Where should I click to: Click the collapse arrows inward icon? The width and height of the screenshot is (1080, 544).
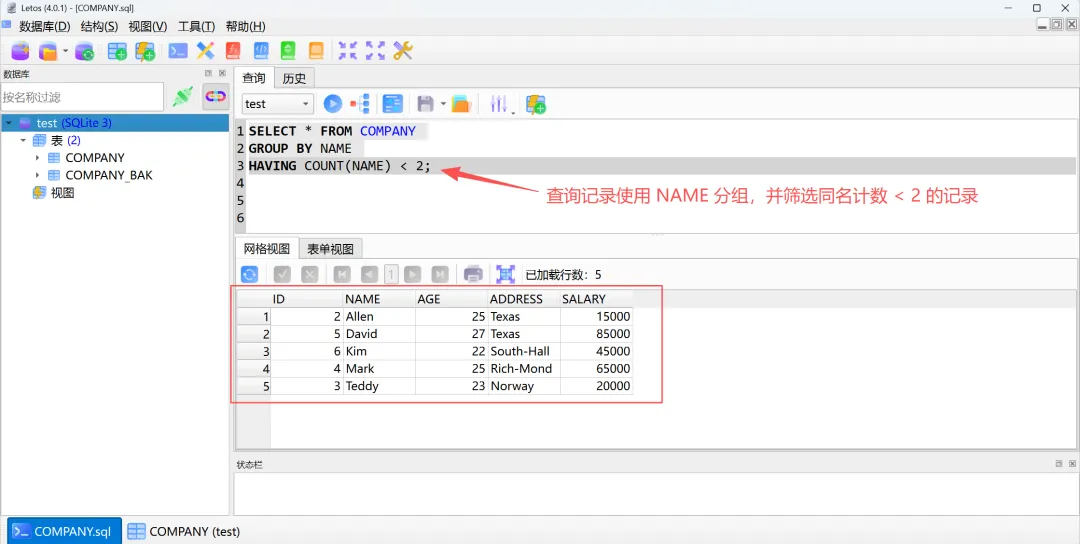tap(348, 50)
